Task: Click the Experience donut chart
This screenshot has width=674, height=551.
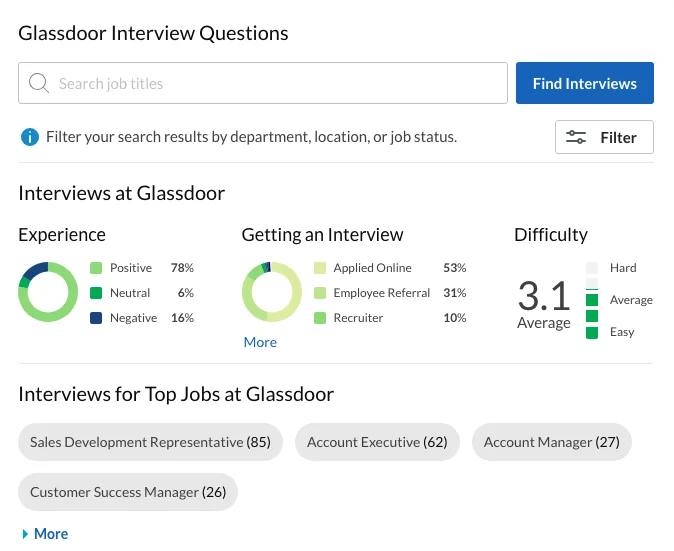Action: click(48, 292)
